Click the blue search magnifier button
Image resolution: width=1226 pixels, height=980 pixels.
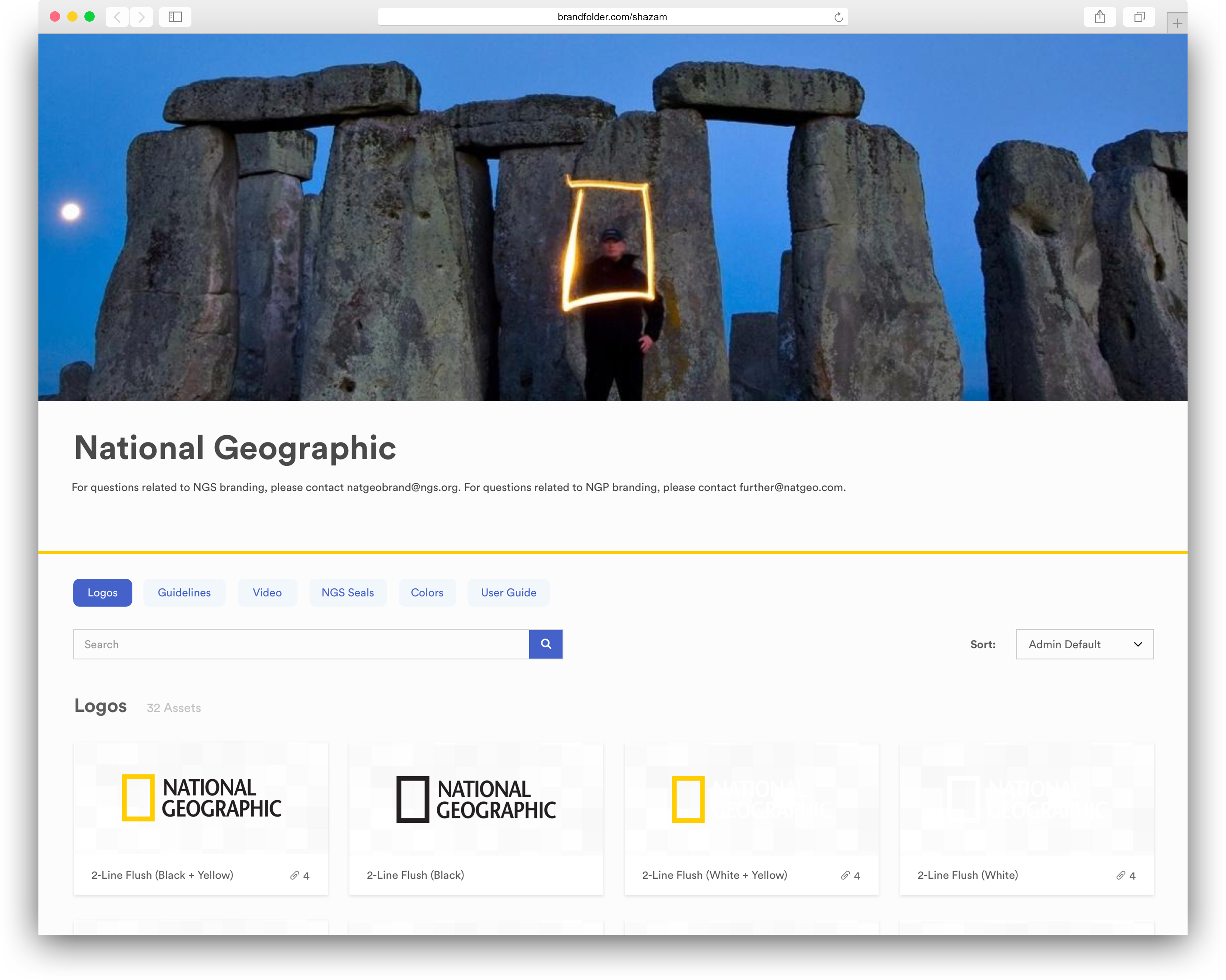546,644
